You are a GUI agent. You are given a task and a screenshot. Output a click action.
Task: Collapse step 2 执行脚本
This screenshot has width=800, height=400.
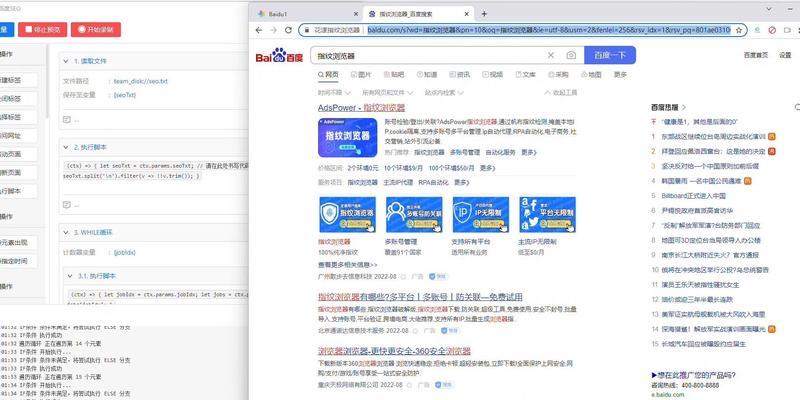click(x=66, y=147)
